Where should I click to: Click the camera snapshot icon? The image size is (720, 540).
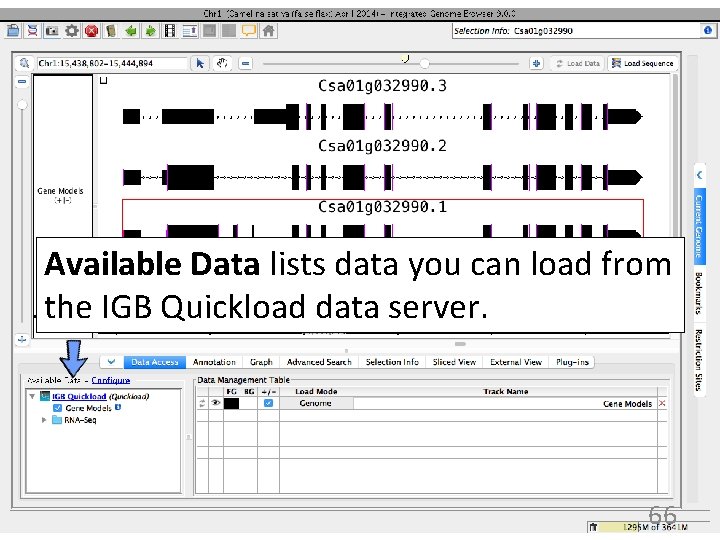52,31
